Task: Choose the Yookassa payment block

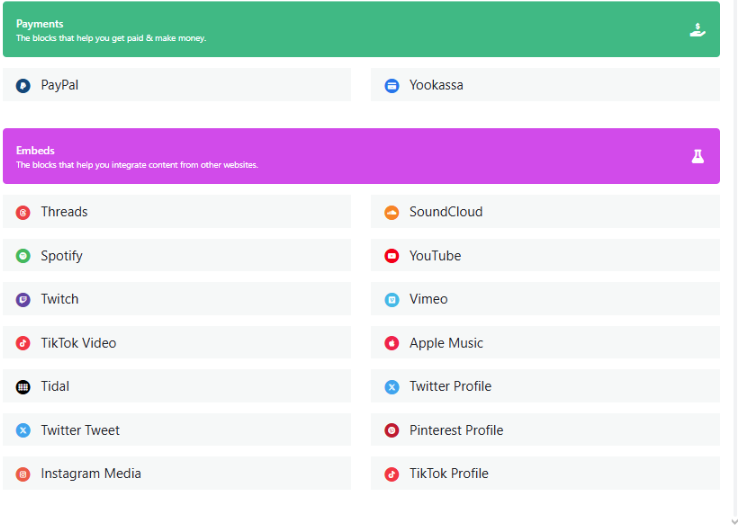Action: click(545, 85)
